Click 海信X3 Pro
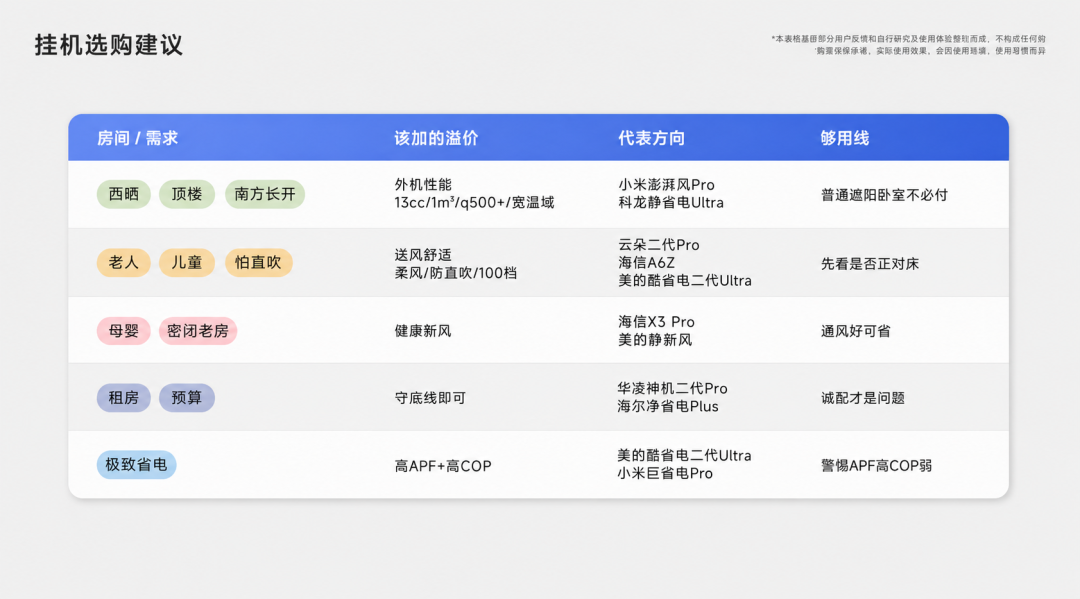This screenshot has width=1080, height=599. click(656, 322)
